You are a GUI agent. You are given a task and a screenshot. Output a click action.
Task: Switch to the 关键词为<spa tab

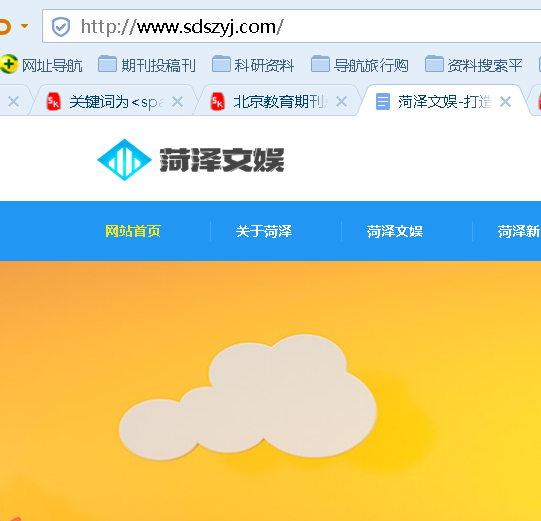(105, 102)
